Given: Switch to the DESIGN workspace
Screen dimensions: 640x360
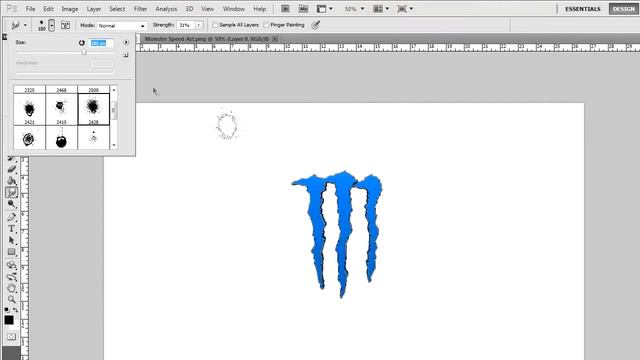Looking at the screenshot, I should point(623,9).
